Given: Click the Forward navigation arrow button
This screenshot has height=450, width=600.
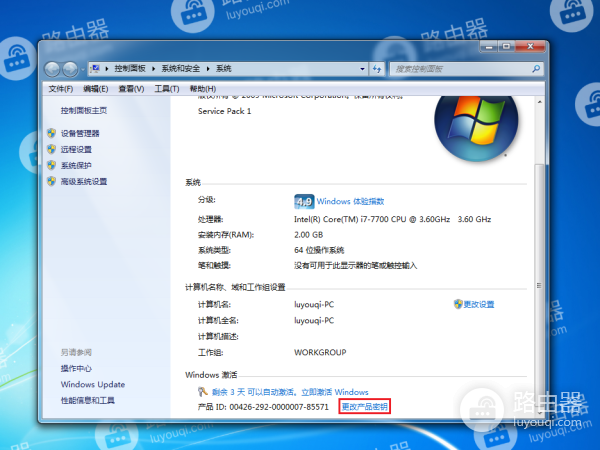Looking at the screenshot, I should point(70,69).
